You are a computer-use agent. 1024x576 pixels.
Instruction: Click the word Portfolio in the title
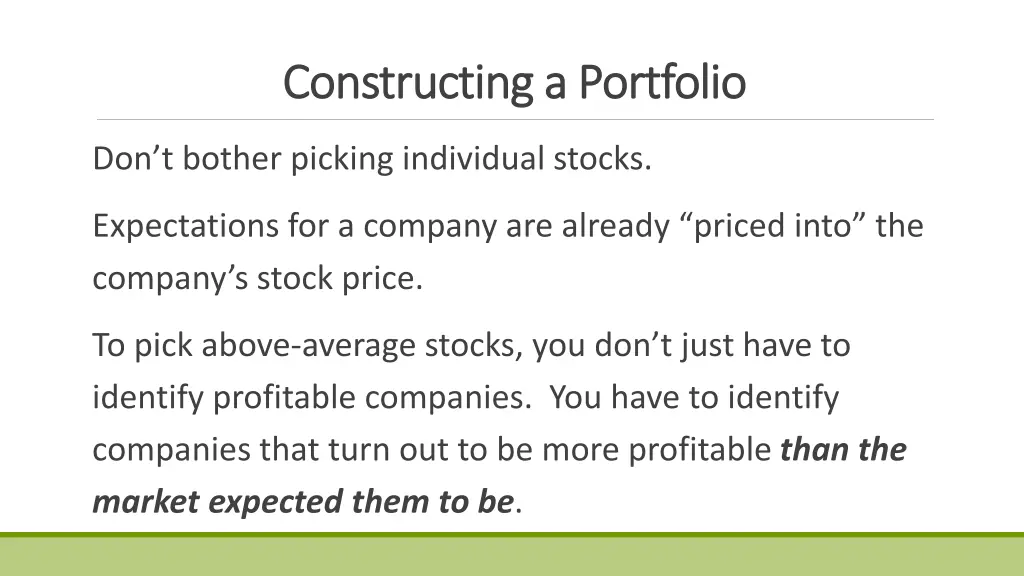click(662, 82)
